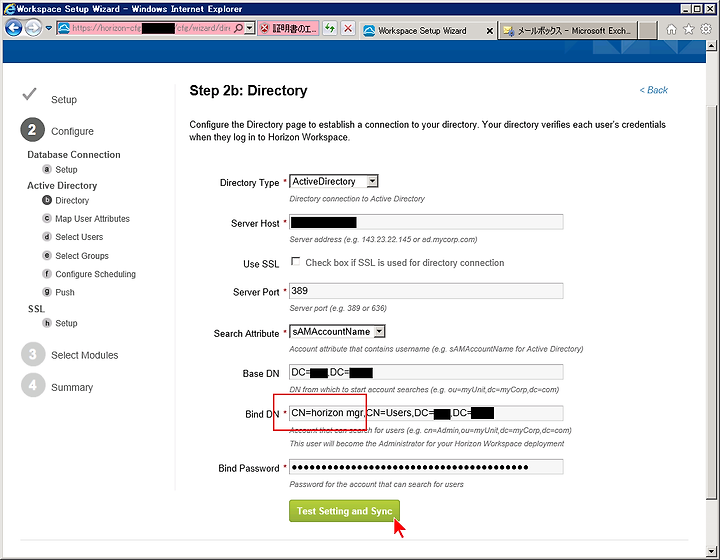Select the Select Groups sub-step
The width and height of the screenshot is (720, 560).
click(x=82, y=256)
